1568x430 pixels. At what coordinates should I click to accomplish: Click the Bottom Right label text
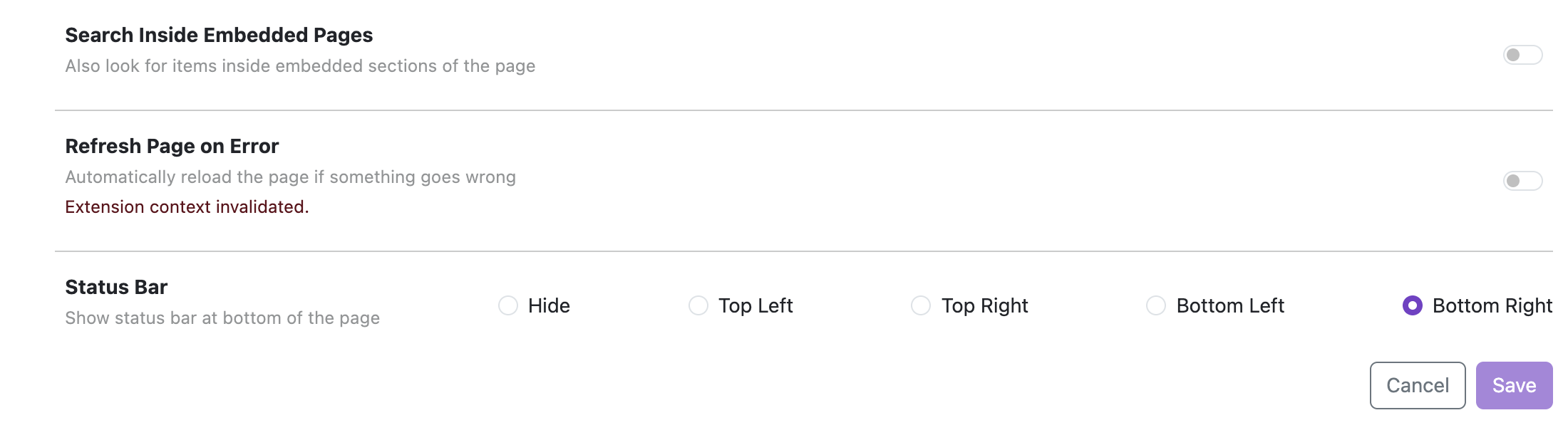point(1492,305)
